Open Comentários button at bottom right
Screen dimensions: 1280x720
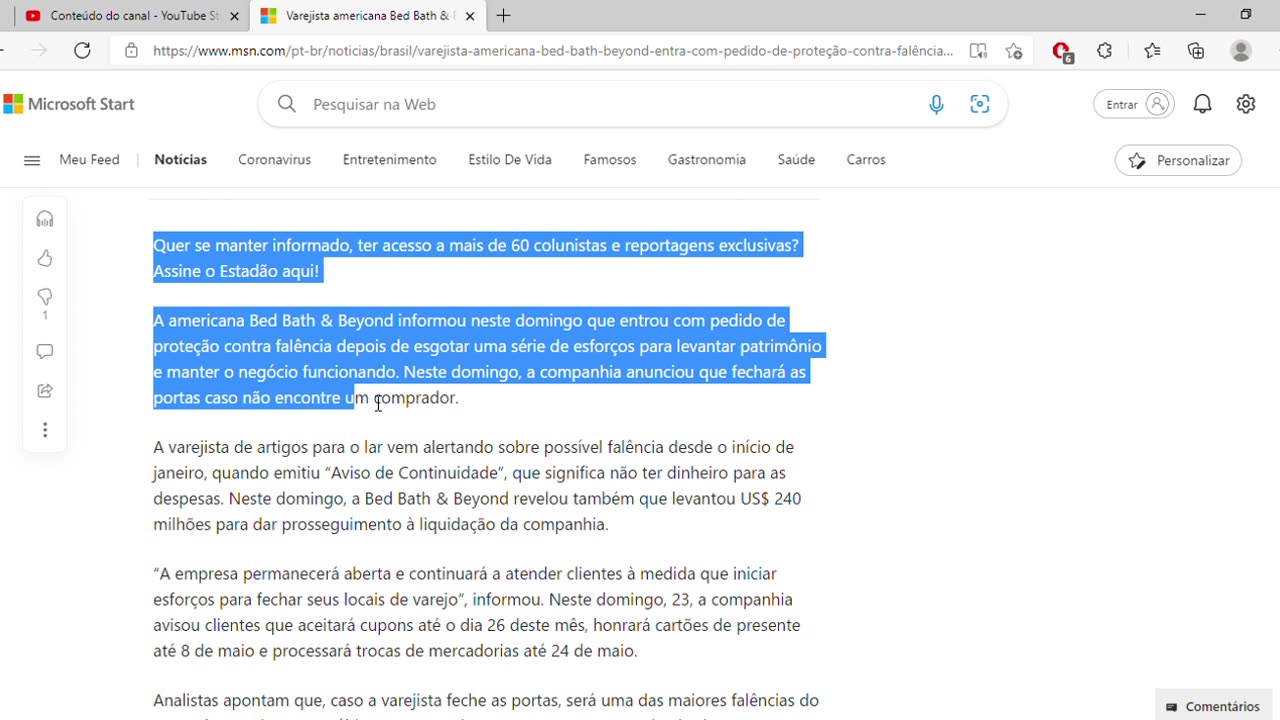coord(1213,706)
